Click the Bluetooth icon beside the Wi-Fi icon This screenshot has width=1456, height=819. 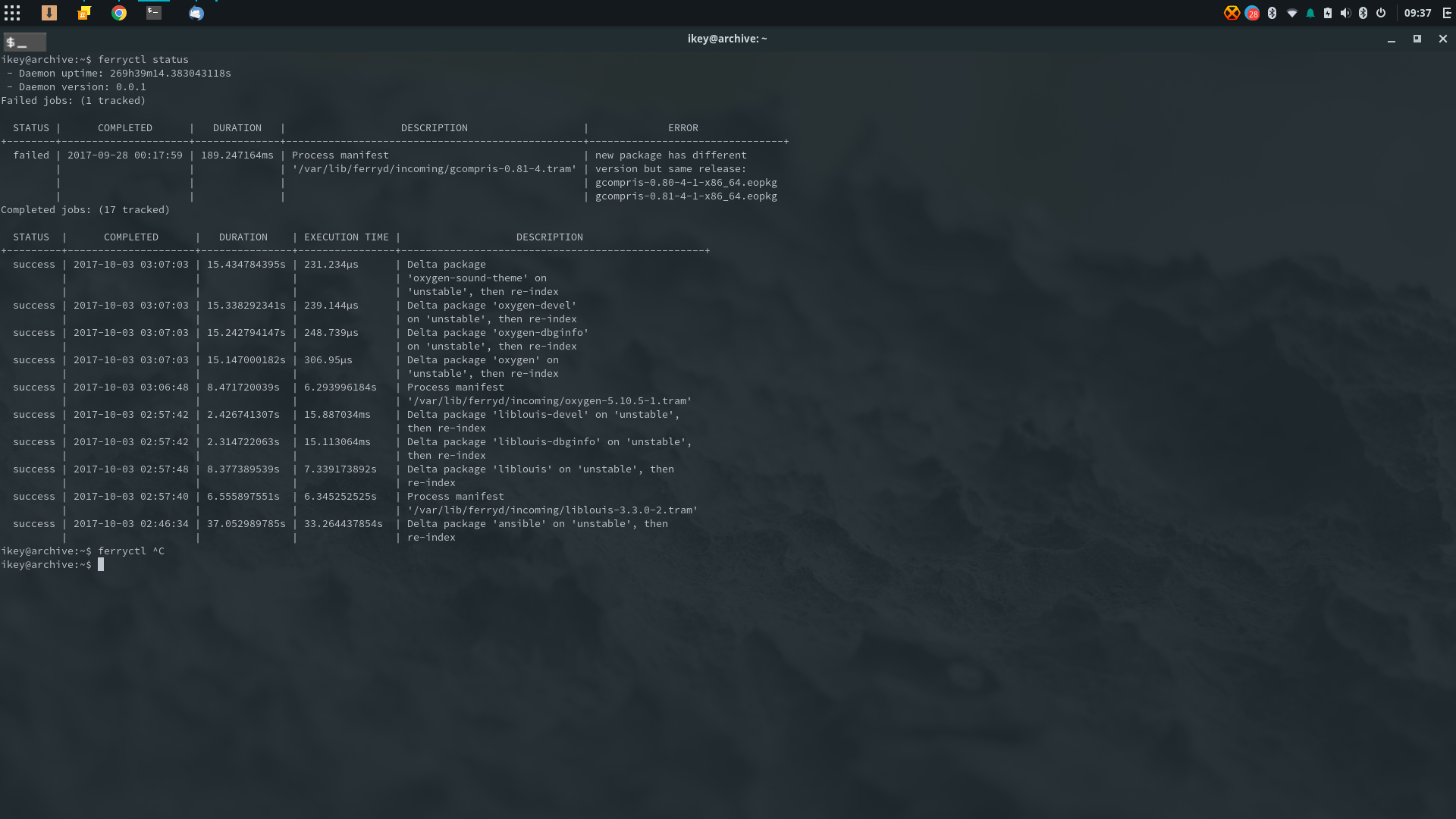[x=1272, y=13]
